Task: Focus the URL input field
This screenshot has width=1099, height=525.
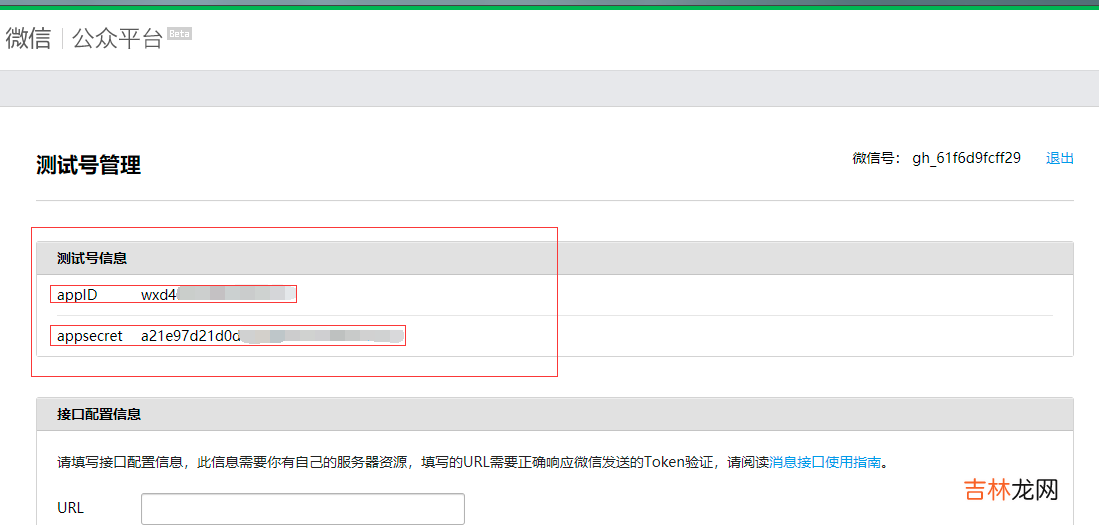Action: [x=302, y=508]
